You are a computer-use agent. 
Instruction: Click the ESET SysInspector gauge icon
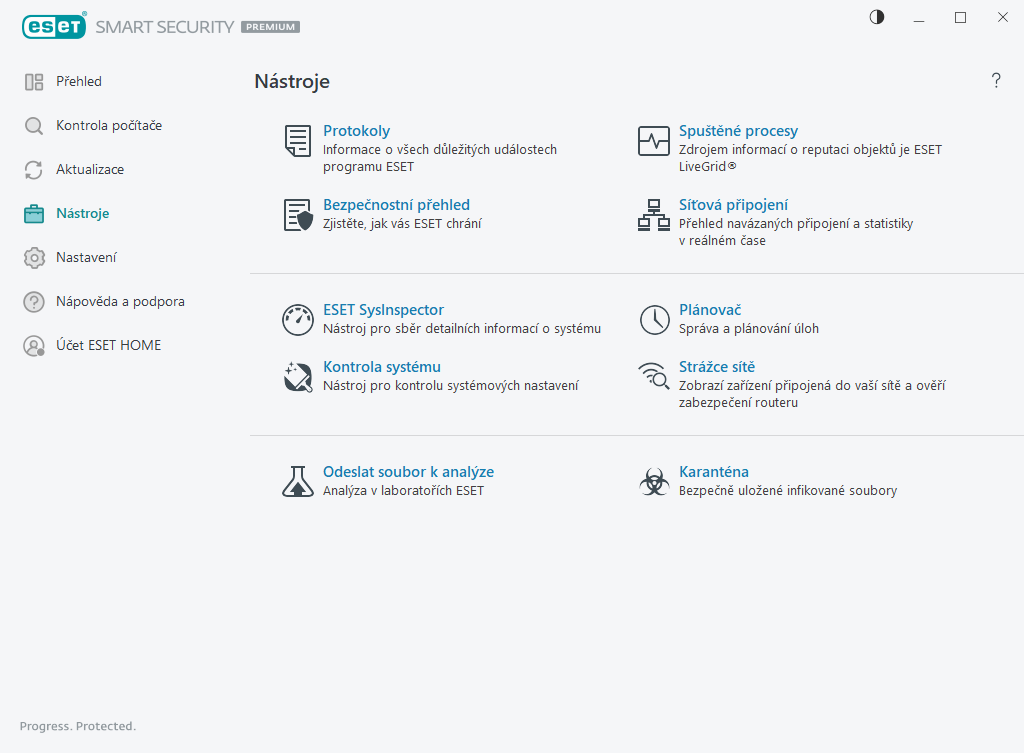click(x=297, y=320)
